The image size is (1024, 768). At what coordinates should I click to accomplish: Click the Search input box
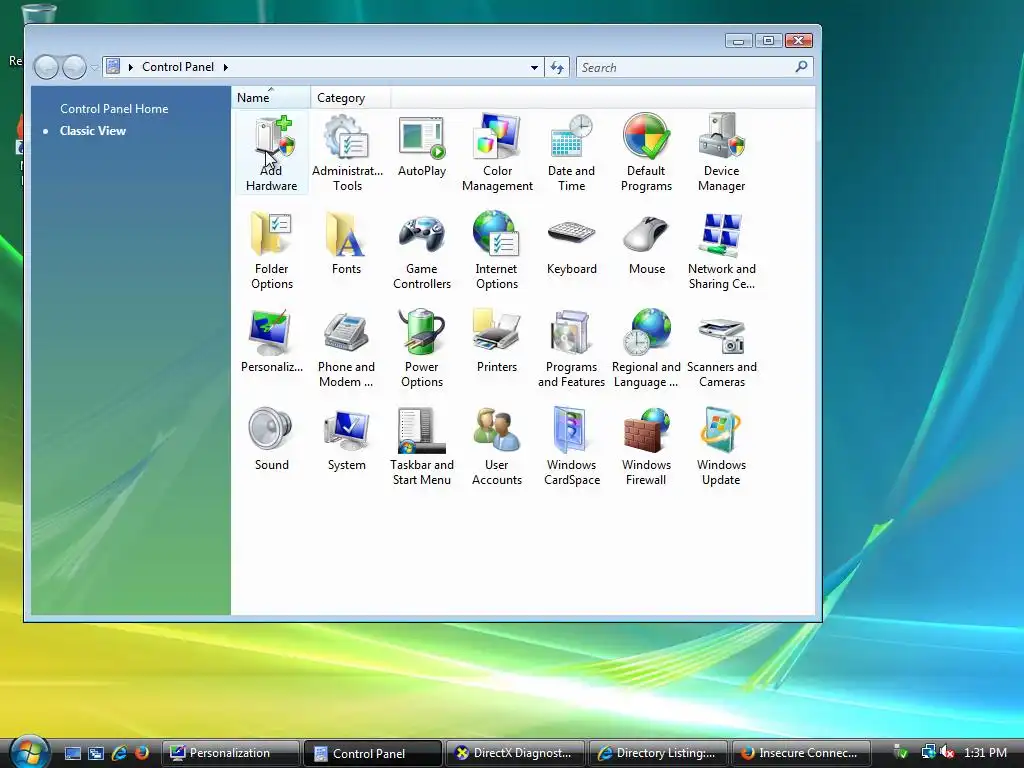point(684,67)
